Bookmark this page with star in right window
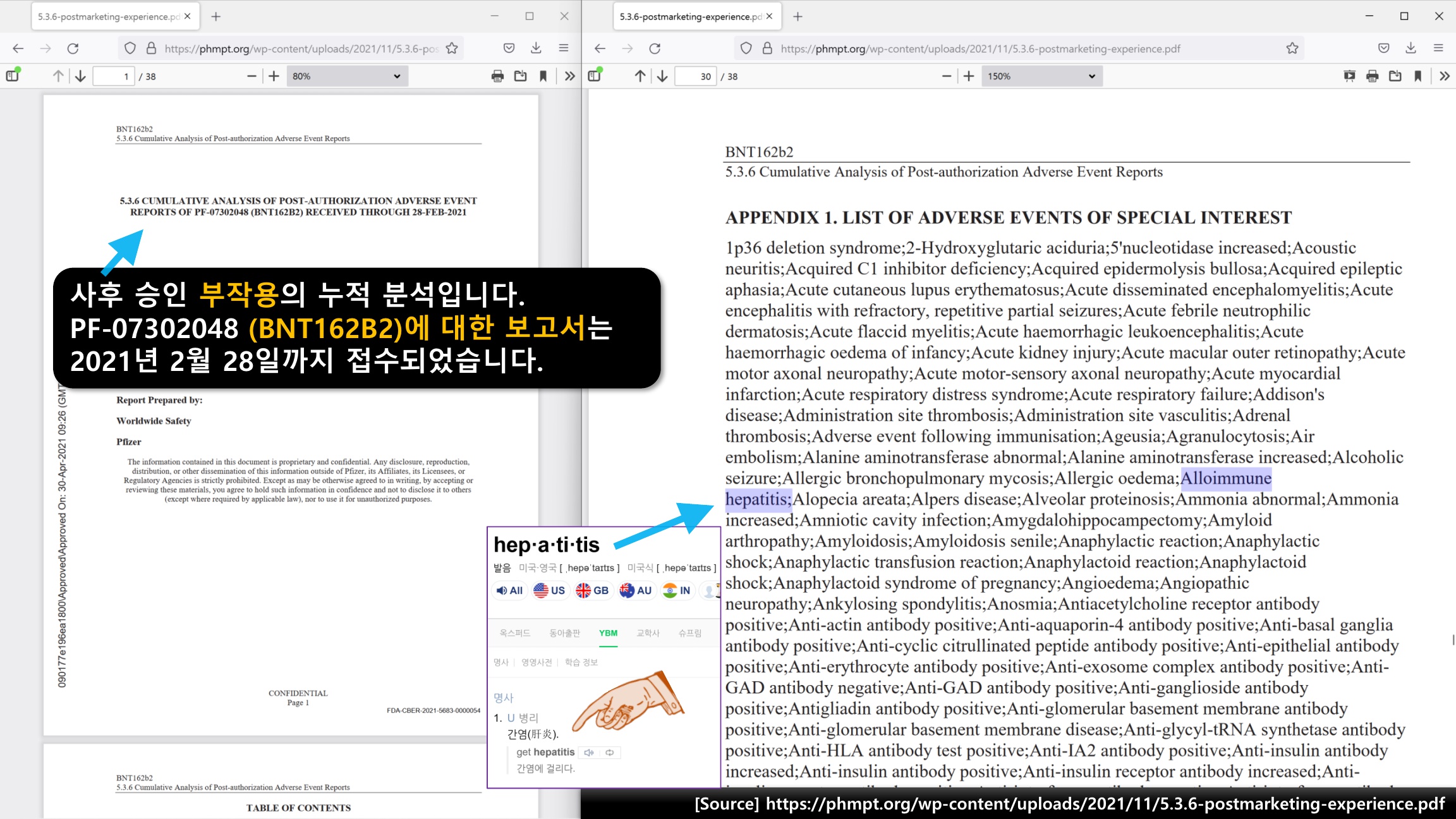Viewport: 1456px width, 819px height. [x=1292, y=48]
